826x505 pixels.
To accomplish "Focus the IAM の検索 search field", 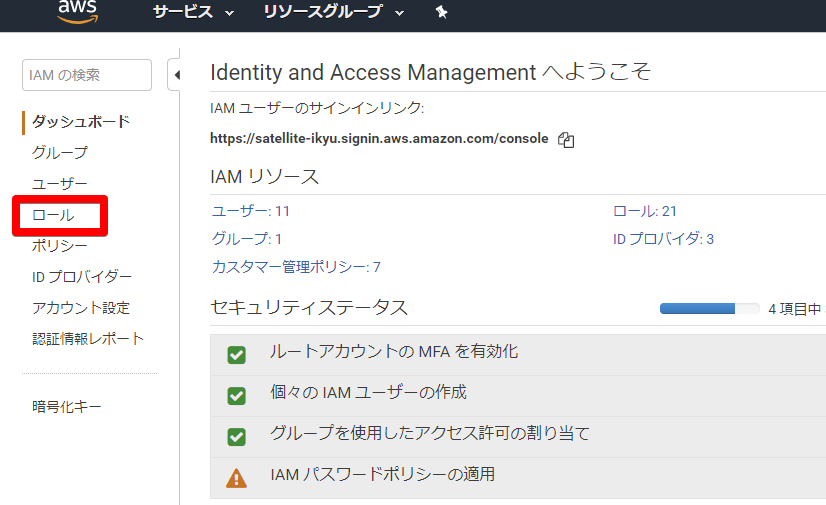I will (x=87, y=75).
